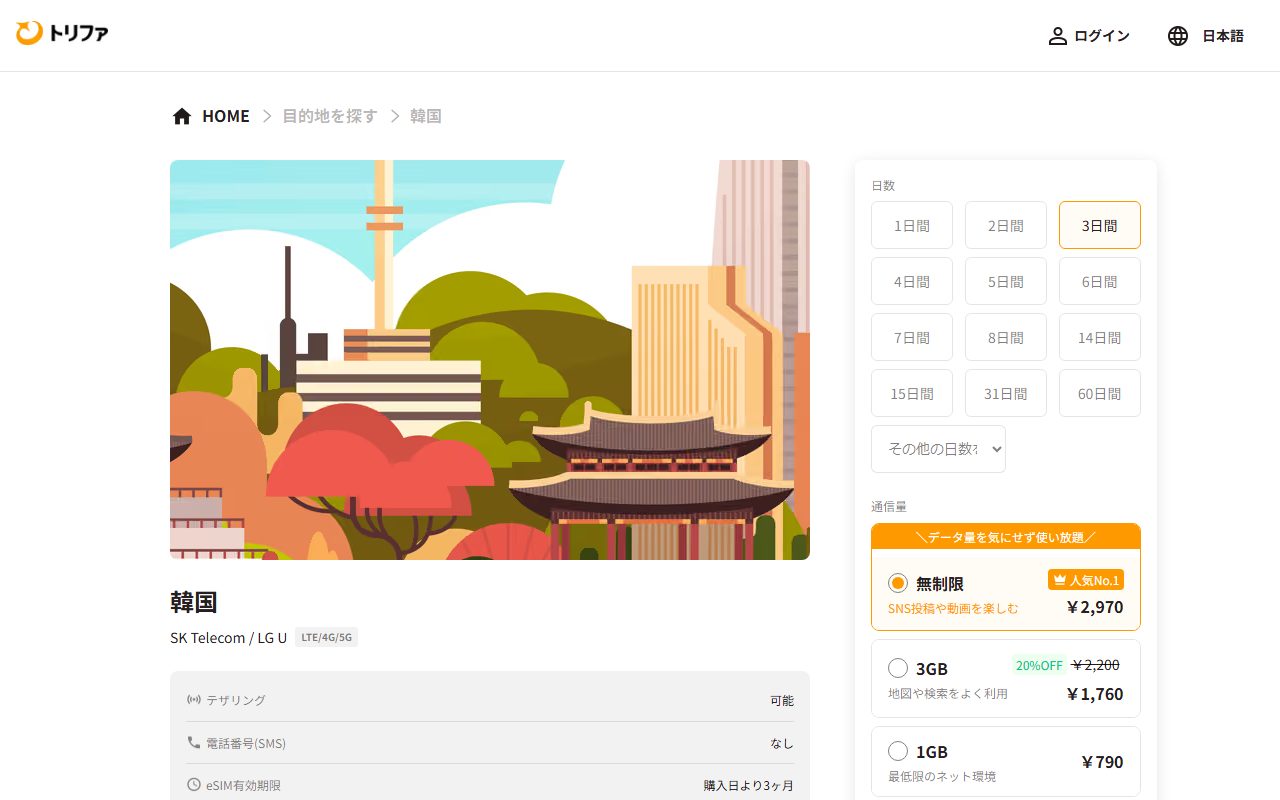Select the 無制限 data plan radio

898,583
